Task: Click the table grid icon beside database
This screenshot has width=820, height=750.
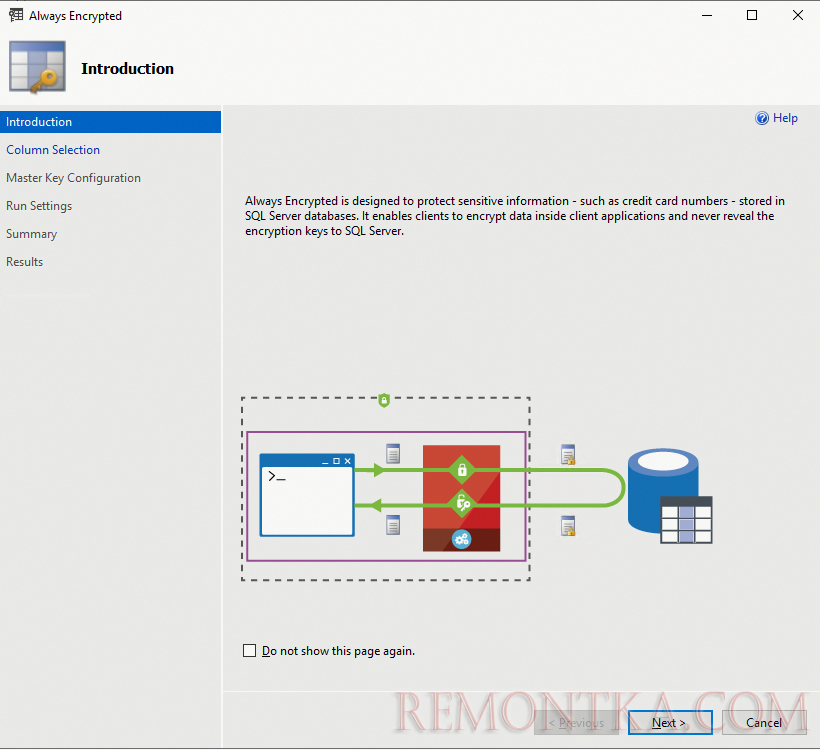Action: tap(686, 520)
